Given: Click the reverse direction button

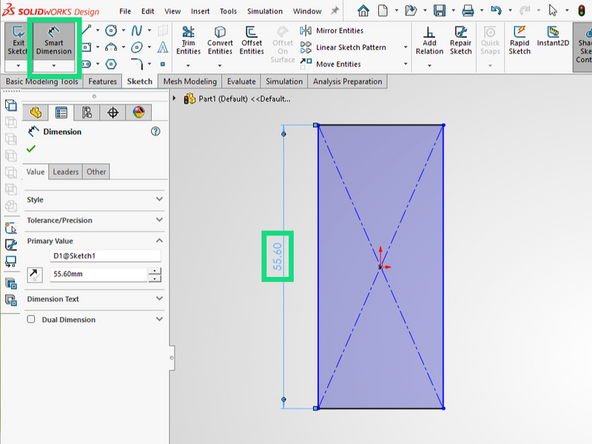Looking at the screenshot, I should [35, 275].
